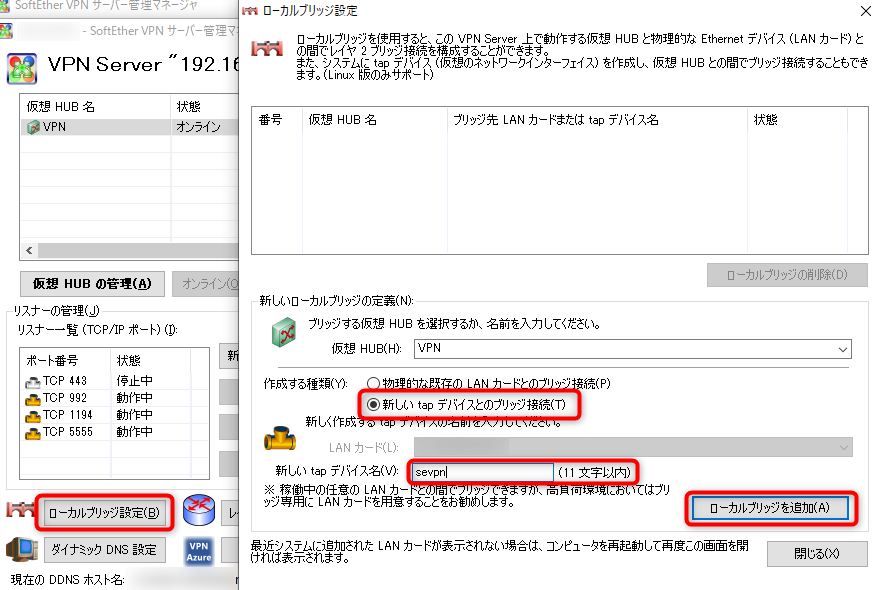Screen dimensions: 879x590
Task: Open the virtual HUB dropdown showing VPN
Action: click(632, 349)
